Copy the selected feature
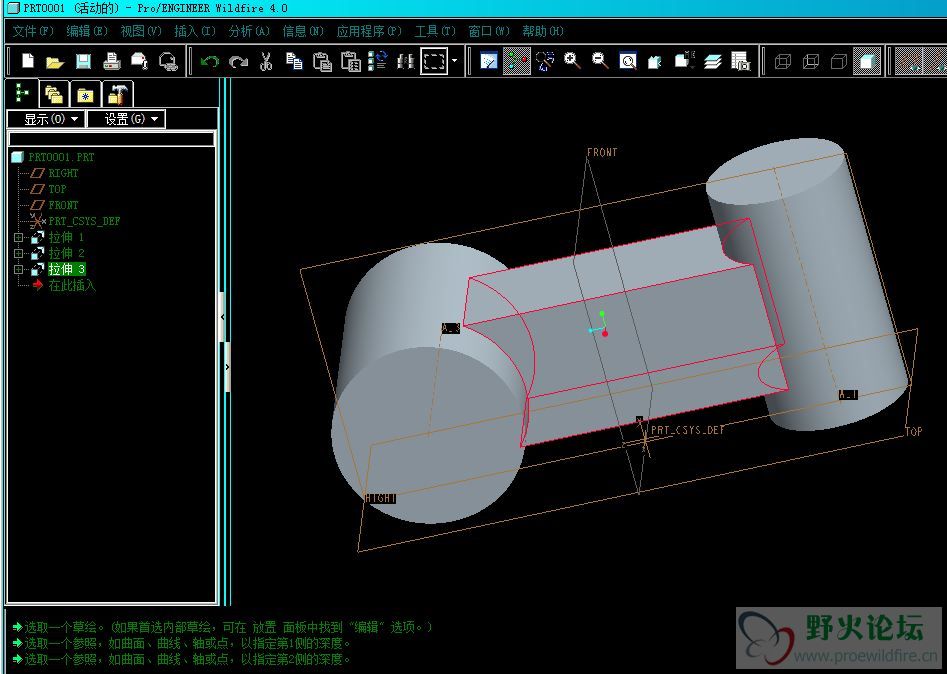The width and height of the screenshot is (947, 674). tap(294, 61)
